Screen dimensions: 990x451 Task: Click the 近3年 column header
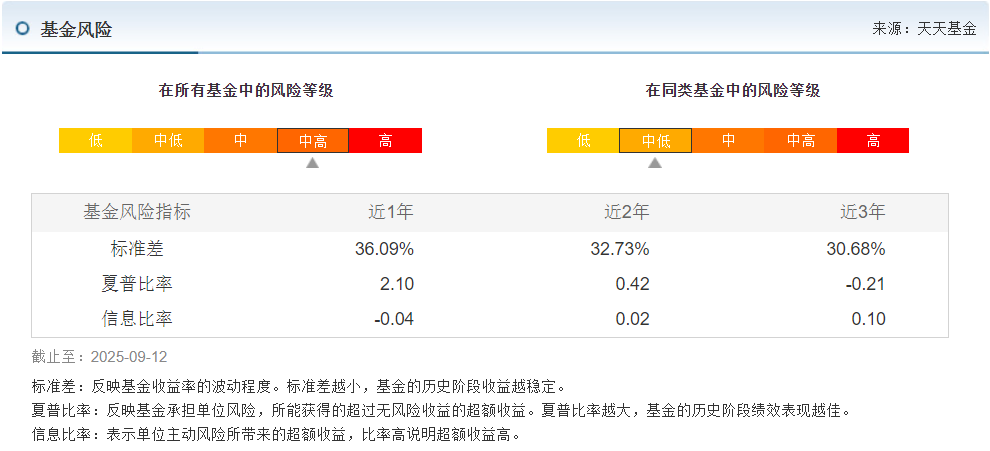click(862, 212)
